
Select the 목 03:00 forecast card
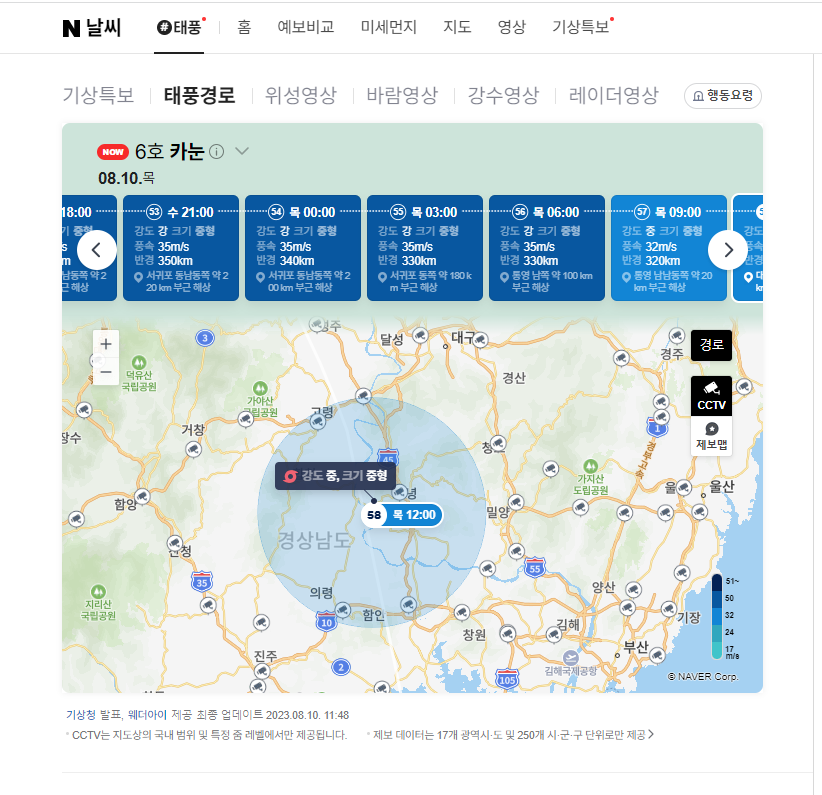[x=425, y=248]
